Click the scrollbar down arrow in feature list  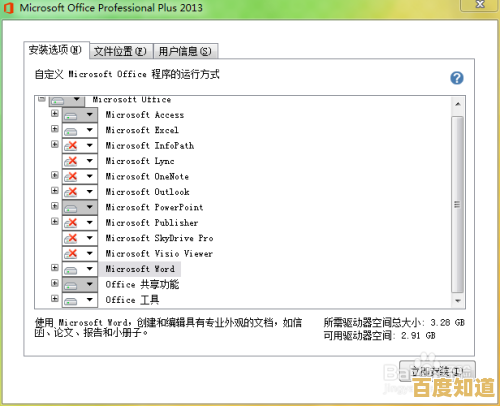(x=458, y=301)
